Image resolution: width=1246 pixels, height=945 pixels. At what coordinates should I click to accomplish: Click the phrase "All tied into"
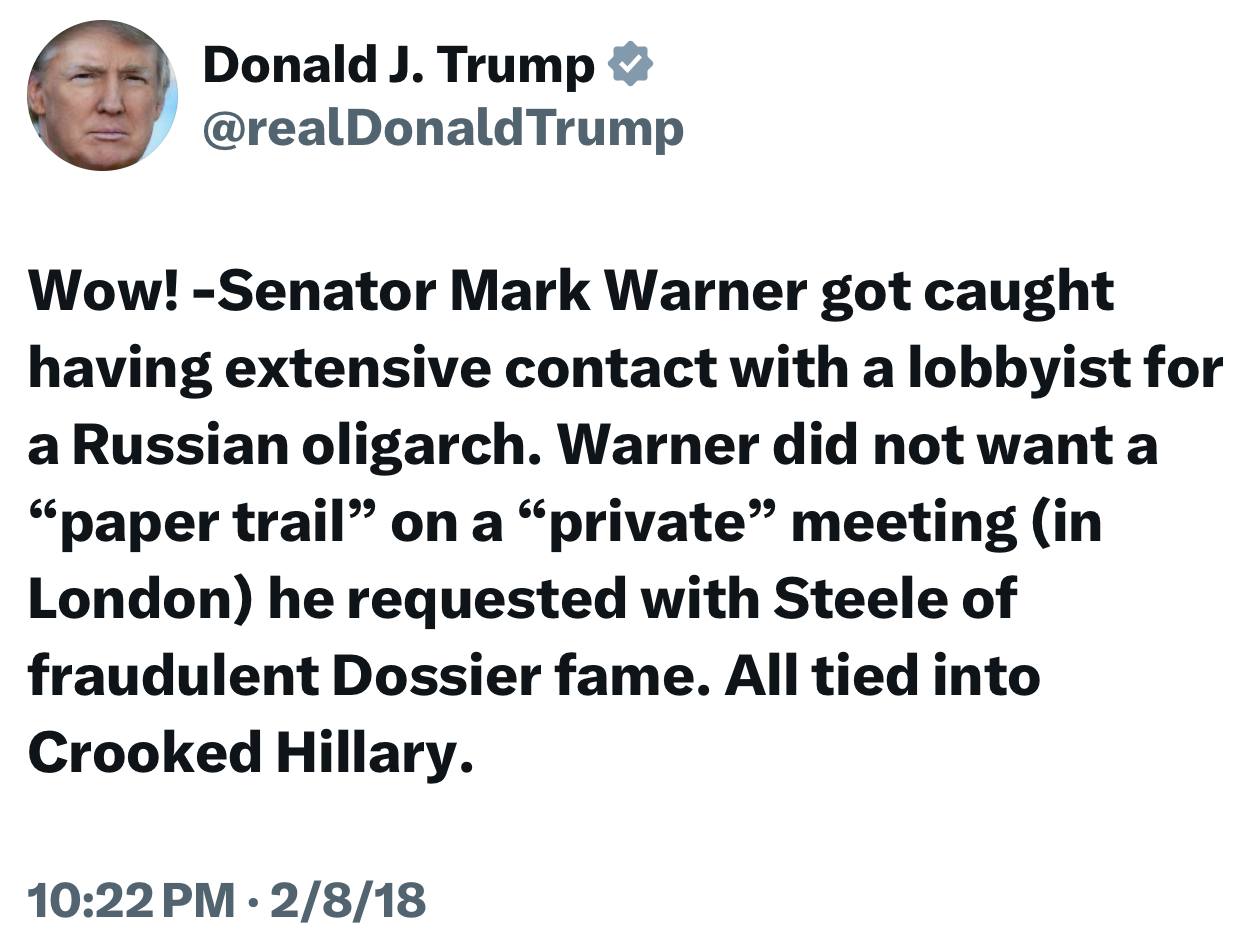(882, 676)
